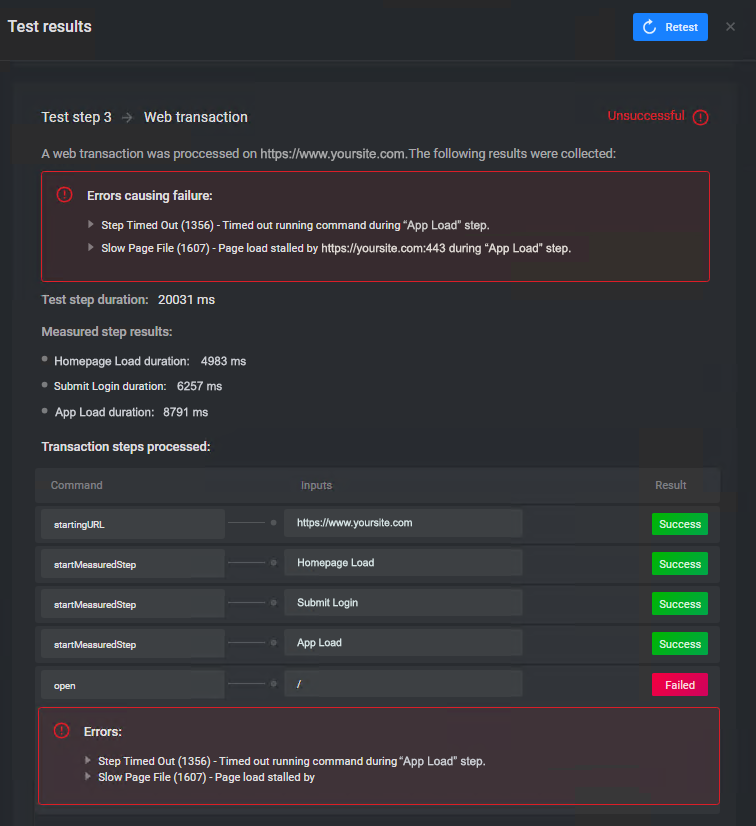Click the Result column header
Screen dimensions: 756x826
[x=670, y=485]
